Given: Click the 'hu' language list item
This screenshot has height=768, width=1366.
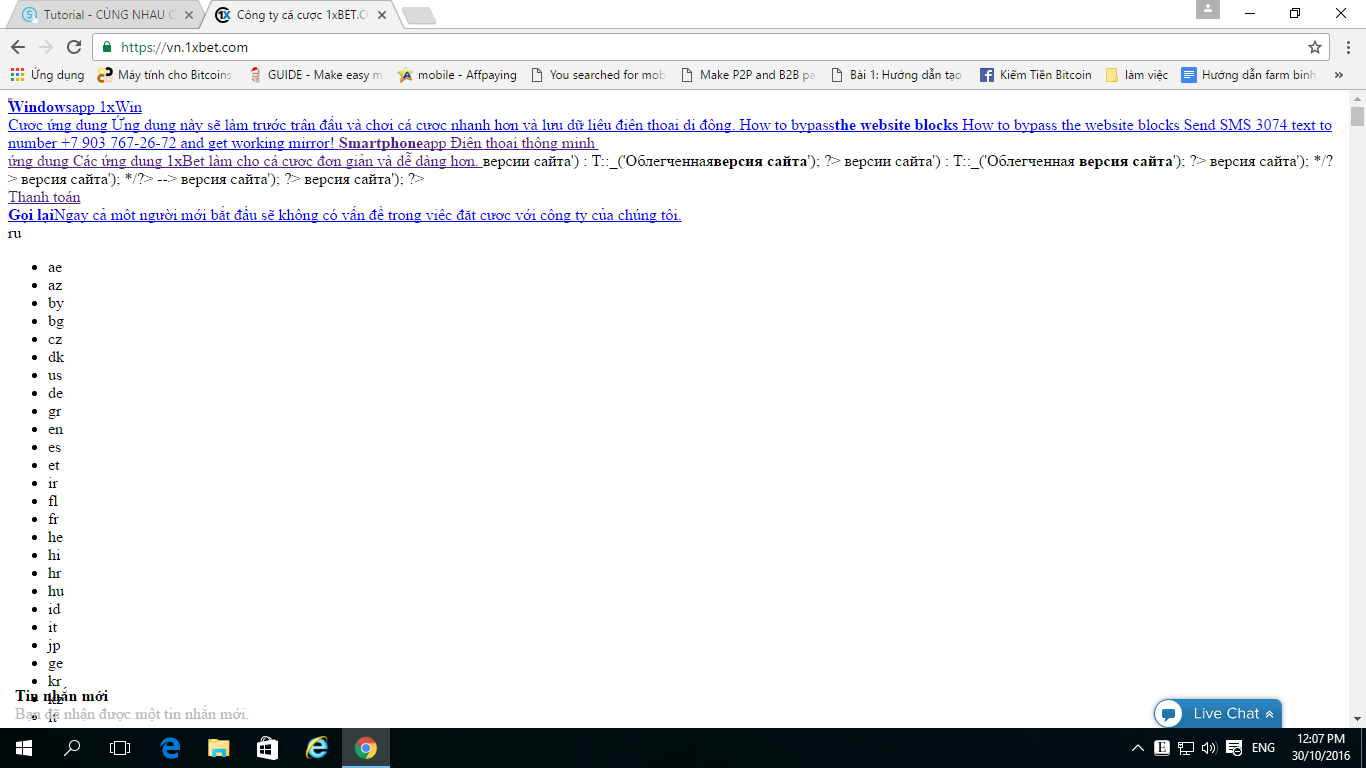Looking at the screenshot, I should tap(56, 591).
